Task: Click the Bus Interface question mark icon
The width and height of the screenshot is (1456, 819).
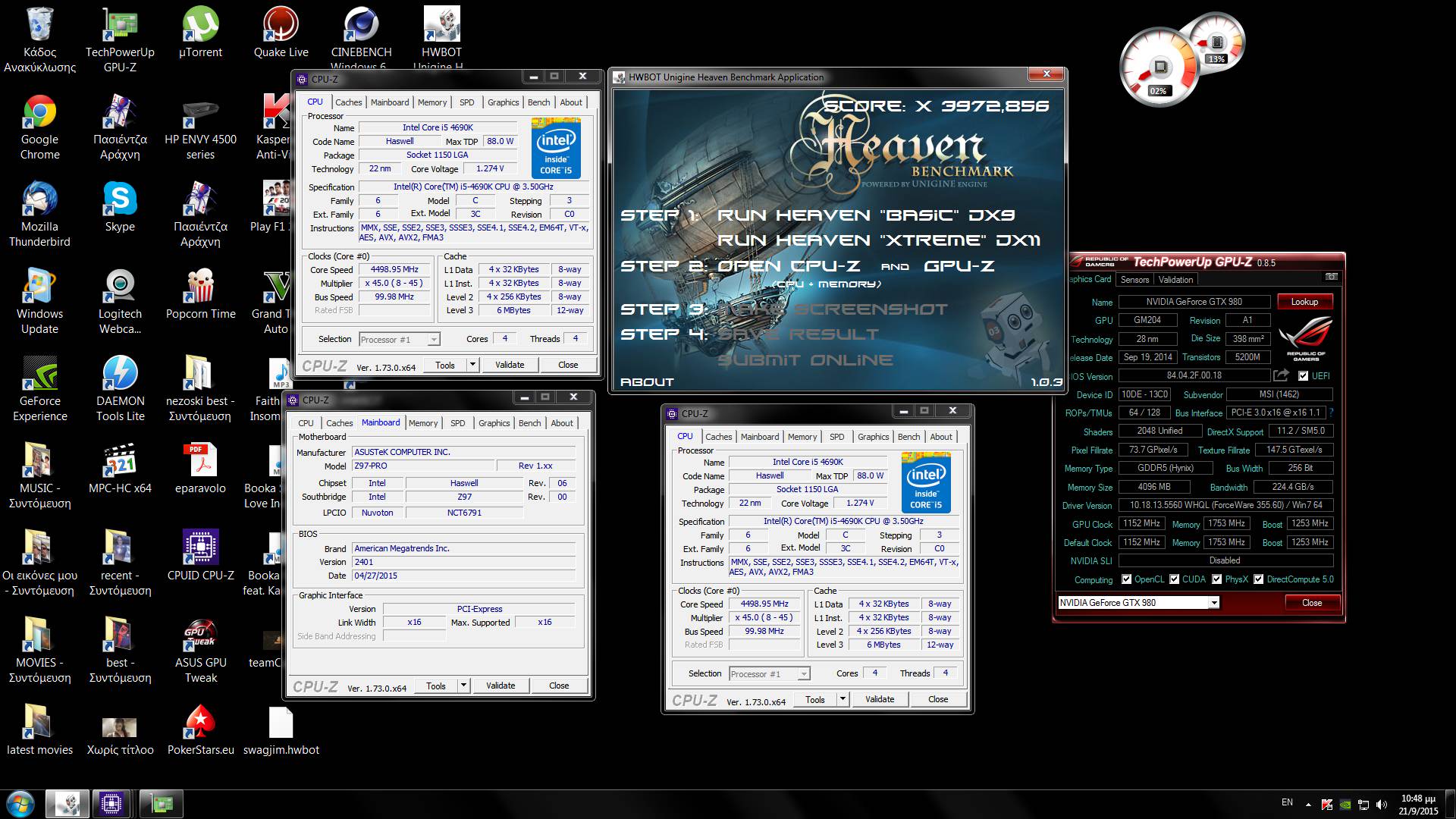Action: 1331,413
